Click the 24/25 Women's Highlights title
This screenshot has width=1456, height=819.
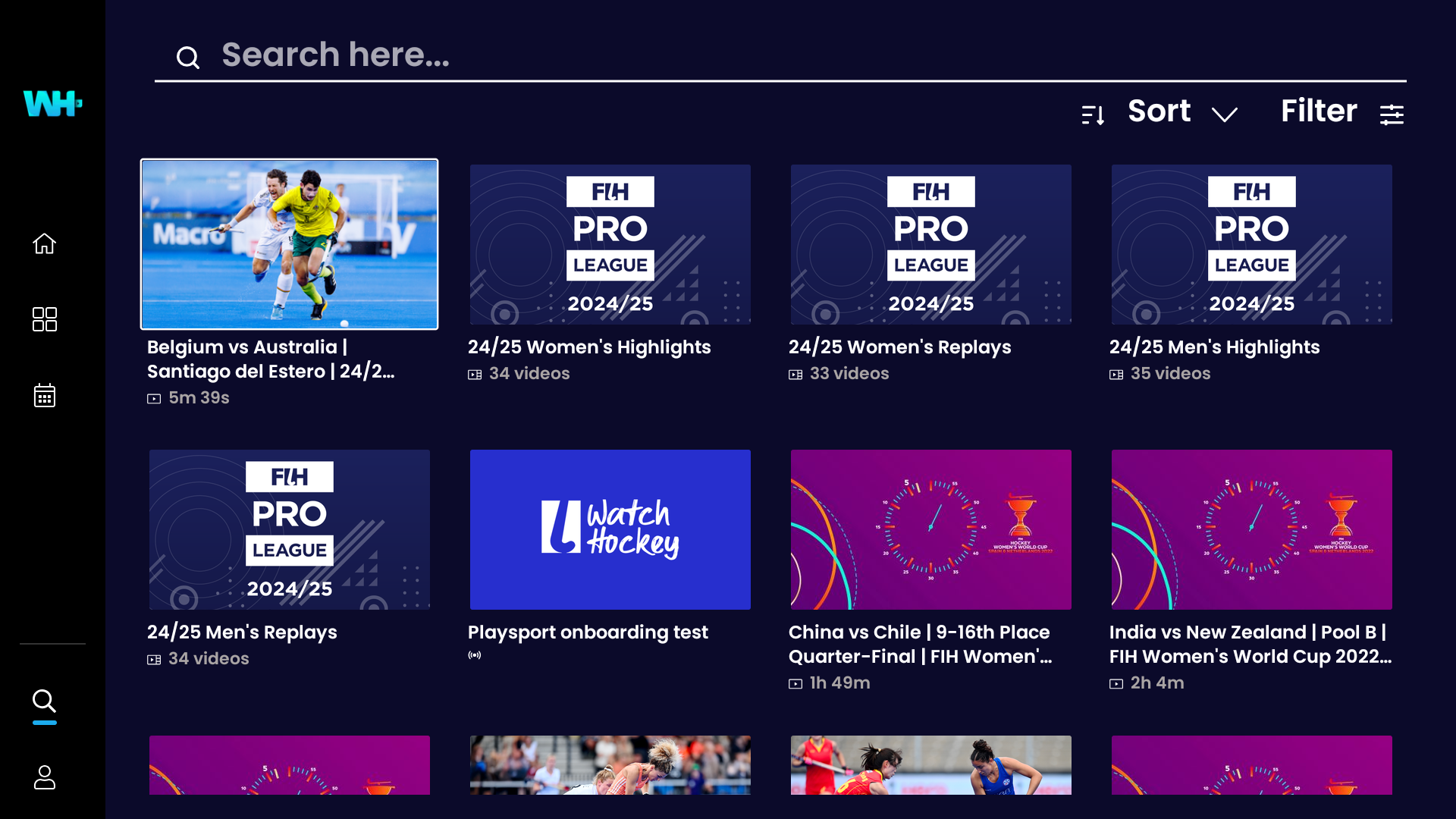[x=589, y=347]
